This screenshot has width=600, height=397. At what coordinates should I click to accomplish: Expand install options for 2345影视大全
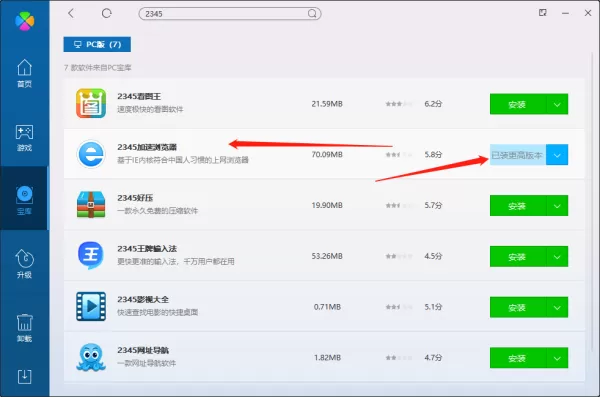click(557, 307)
